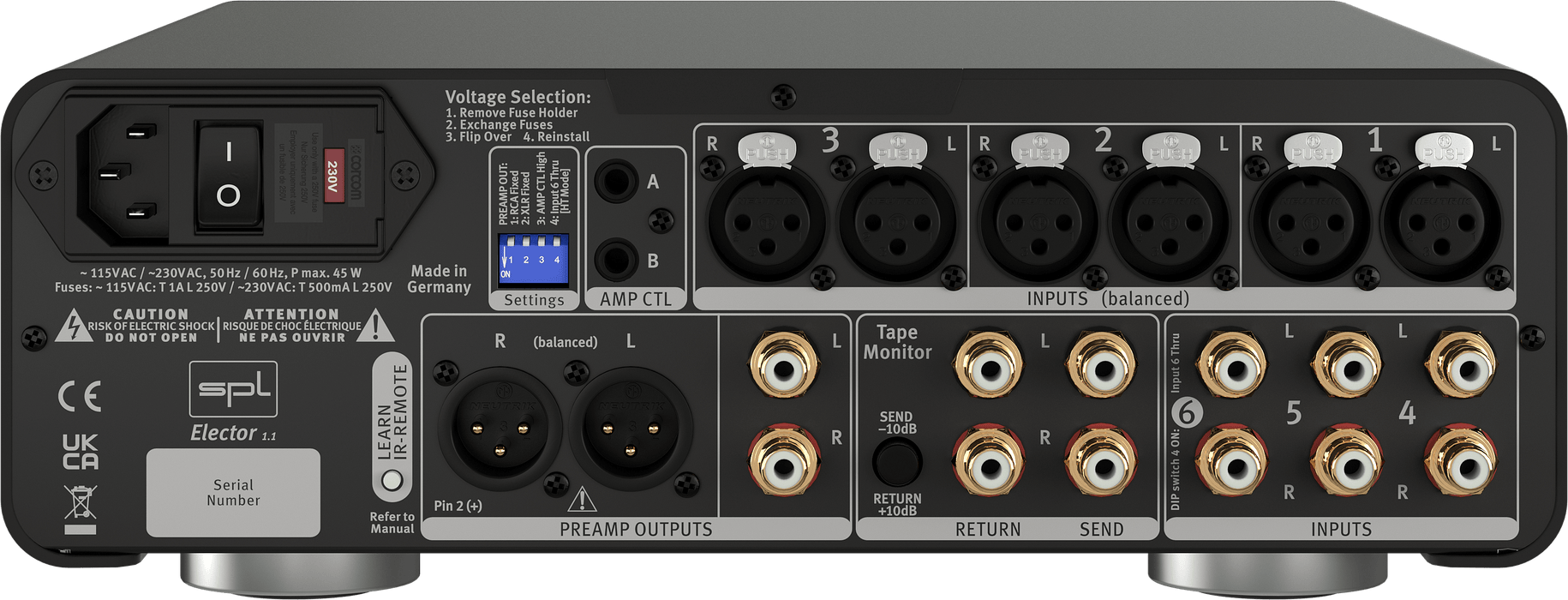Click the preamp output left XLR connector
1568x600 pixels.
[631, 429]
